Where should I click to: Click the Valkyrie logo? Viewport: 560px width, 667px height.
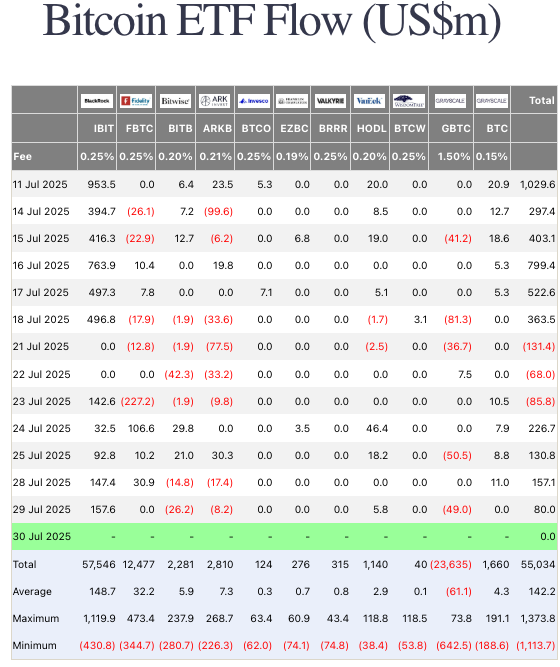coord(331,101)
